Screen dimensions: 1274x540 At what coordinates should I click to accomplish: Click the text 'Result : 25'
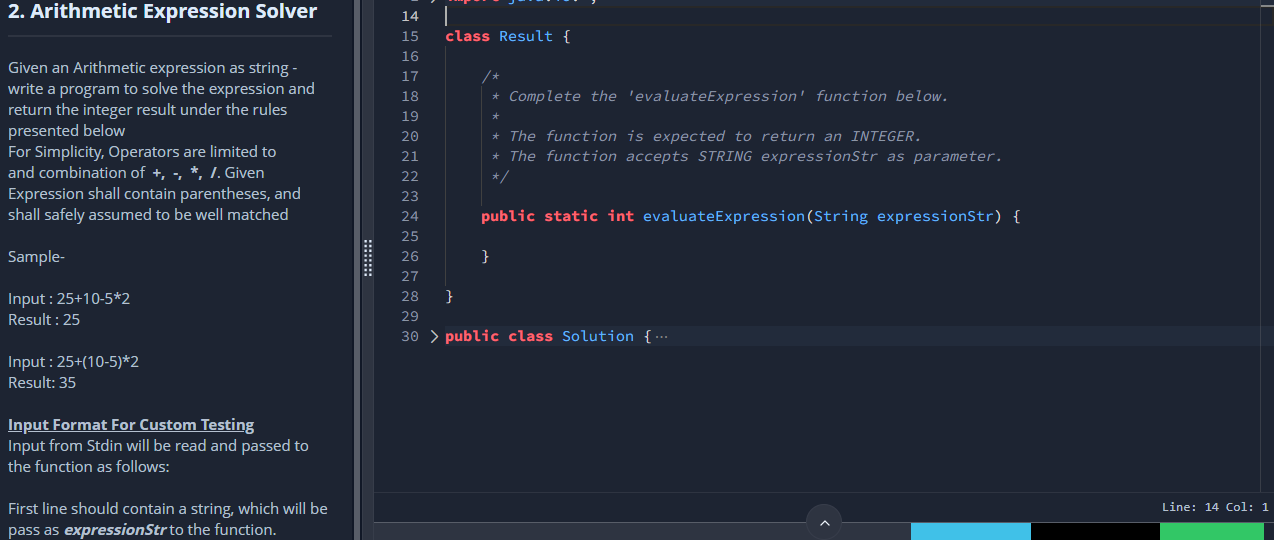pyautogui.click(x=44, y=319)
